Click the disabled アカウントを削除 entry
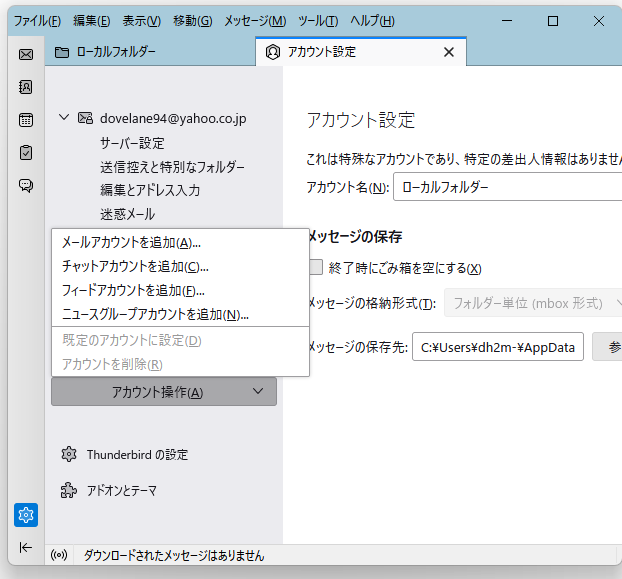622x579 pixels. click(180, 364)
